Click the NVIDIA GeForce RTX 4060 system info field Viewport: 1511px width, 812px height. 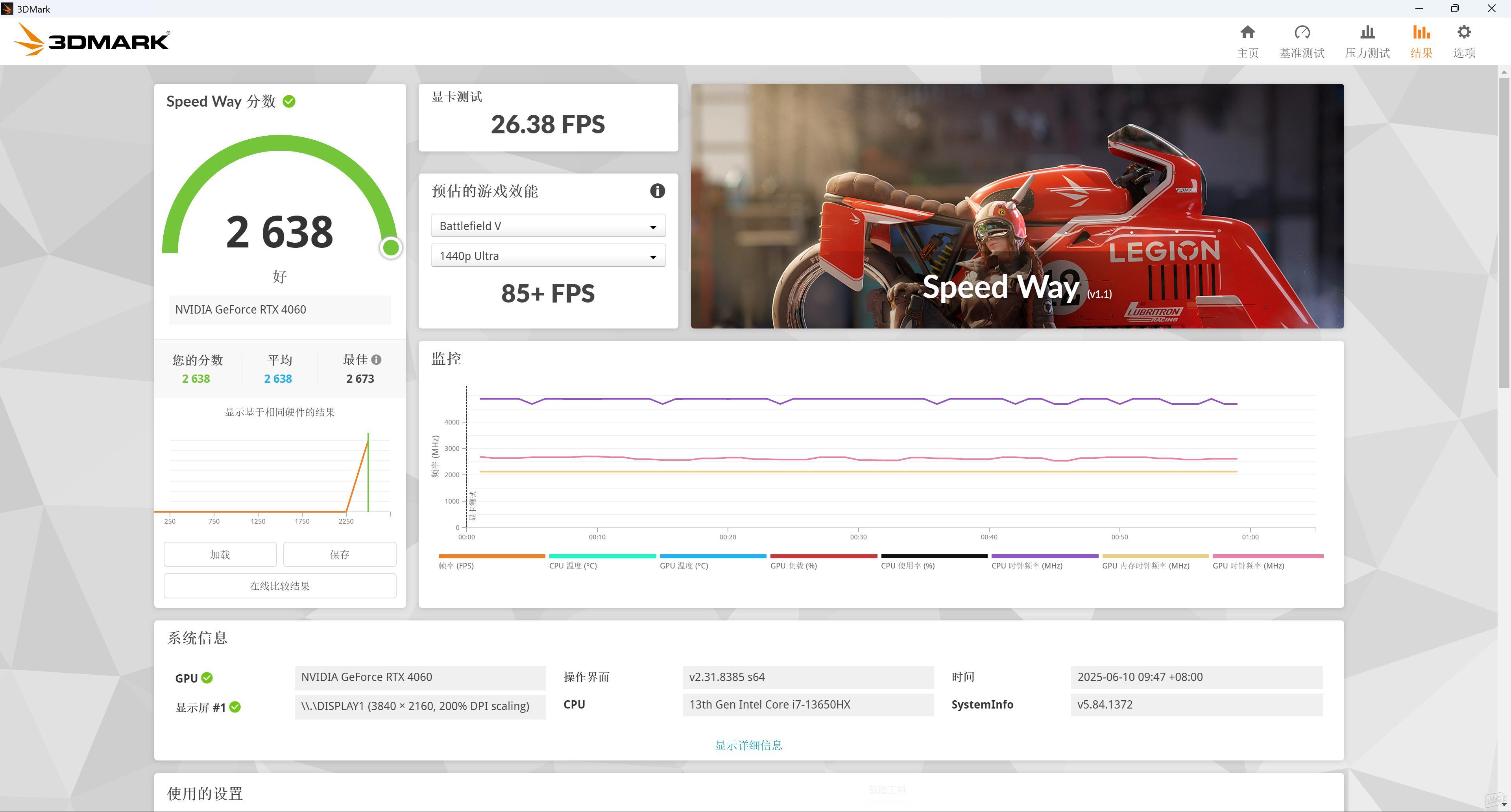pyautogui.click(x=420, y=677)
